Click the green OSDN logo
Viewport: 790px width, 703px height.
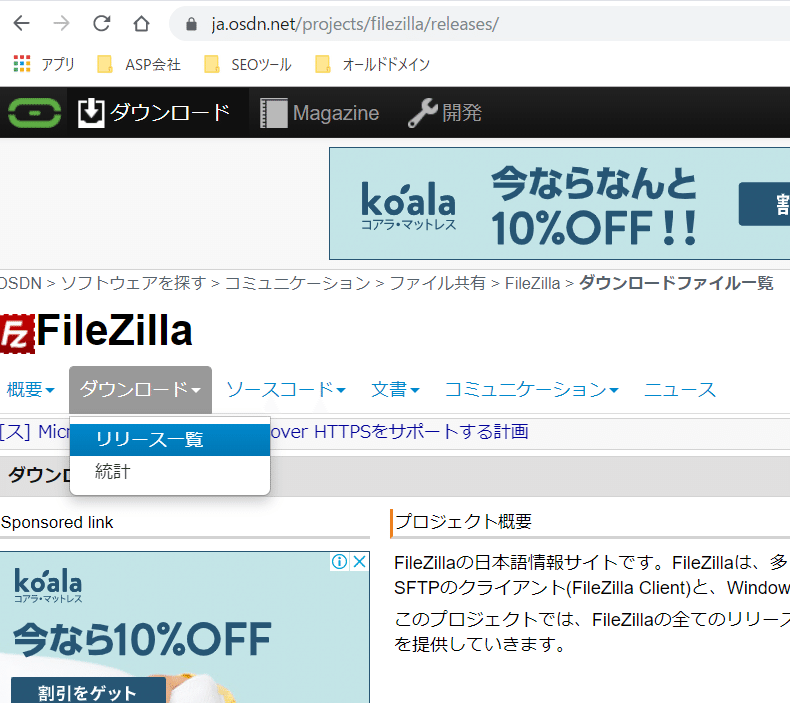coord(34,113)
